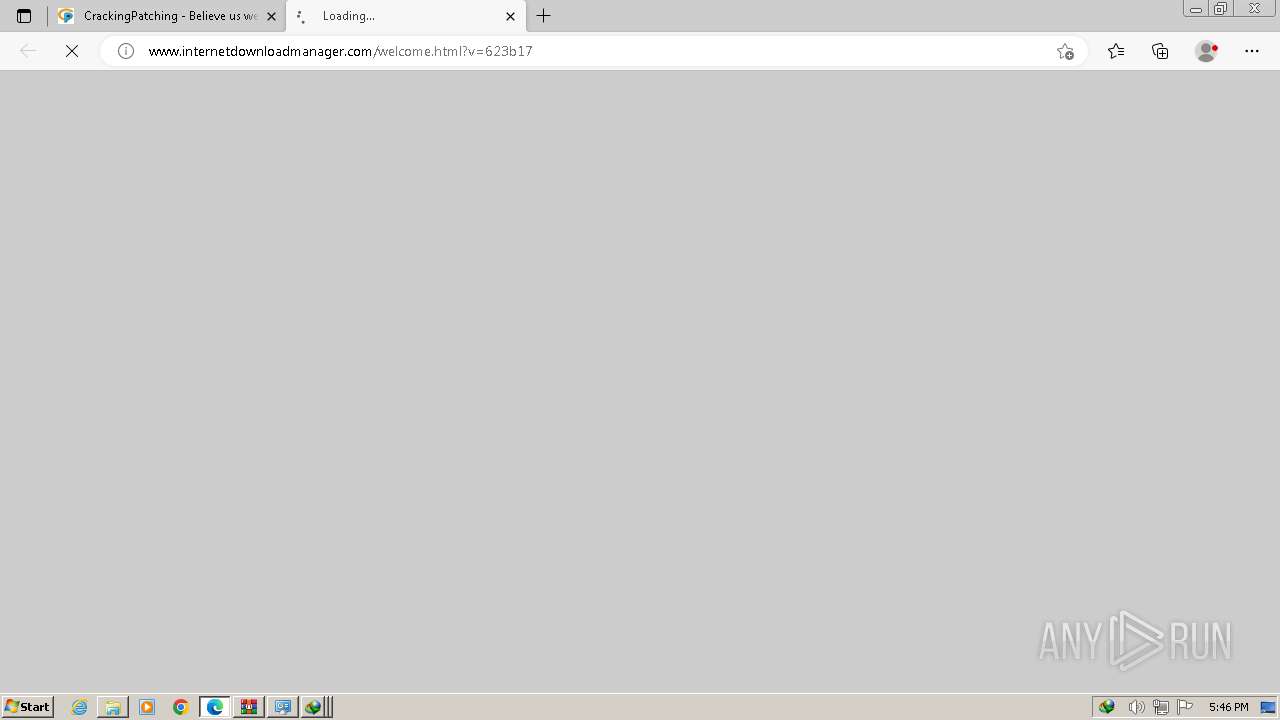
Task: Click the IDM system tray icon
Action: click(1107, 707)
